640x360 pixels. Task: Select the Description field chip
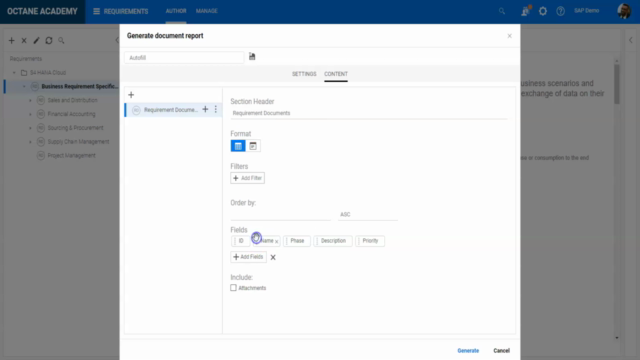coord(333,241)
